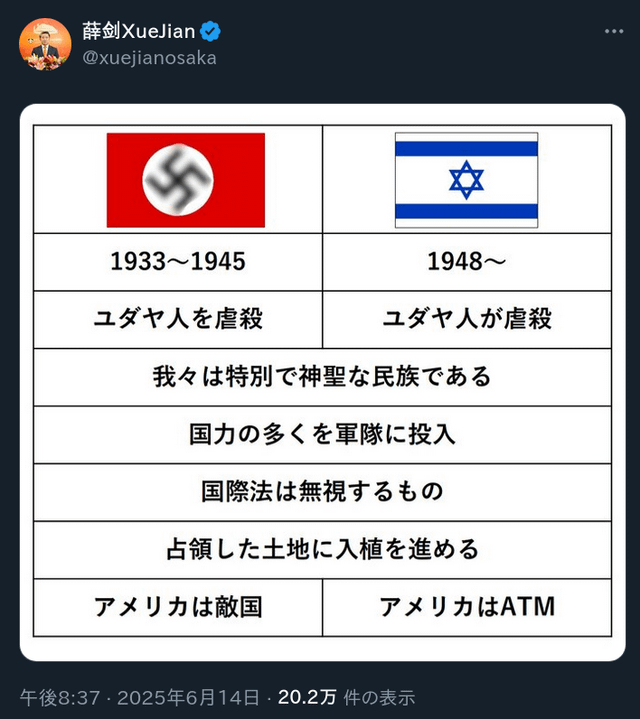Viewport: 640px width, 719px height.
Task: Click the 占領した土地に入植を進める row
Action: click(x=322, y=549)
